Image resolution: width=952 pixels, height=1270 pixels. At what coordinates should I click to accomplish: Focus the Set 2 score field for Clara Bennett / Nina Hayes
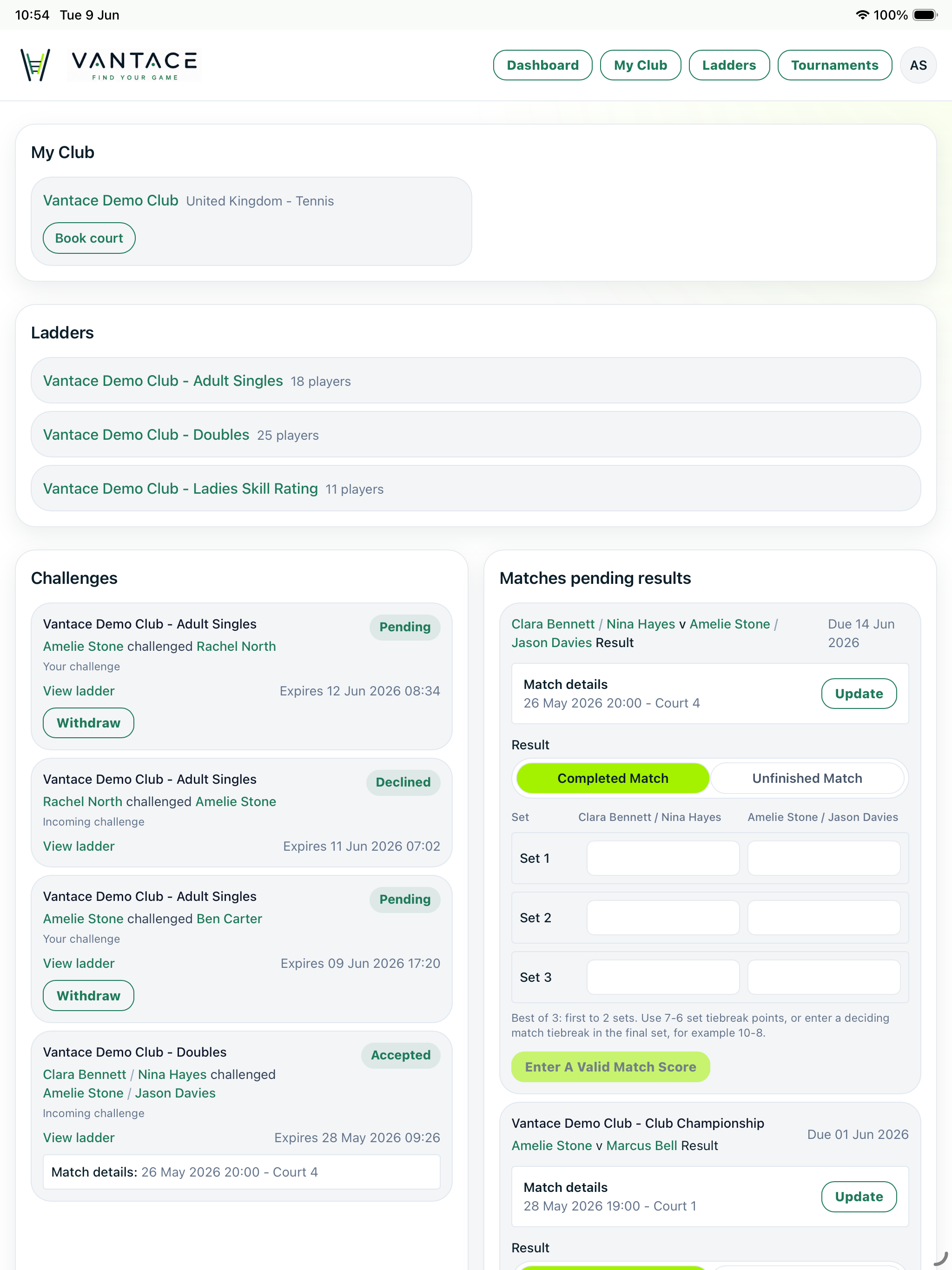click(662, 918)
